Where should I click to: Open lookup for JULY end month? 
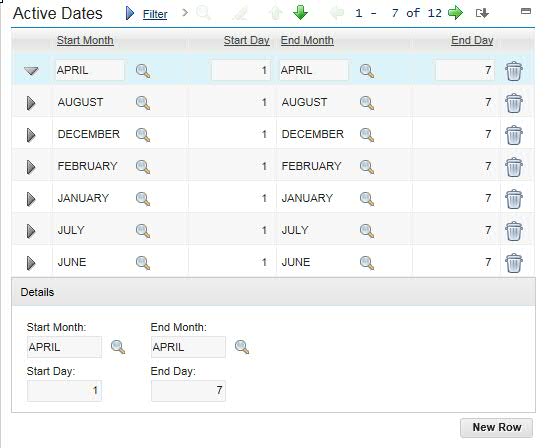(x=367, y=231)
